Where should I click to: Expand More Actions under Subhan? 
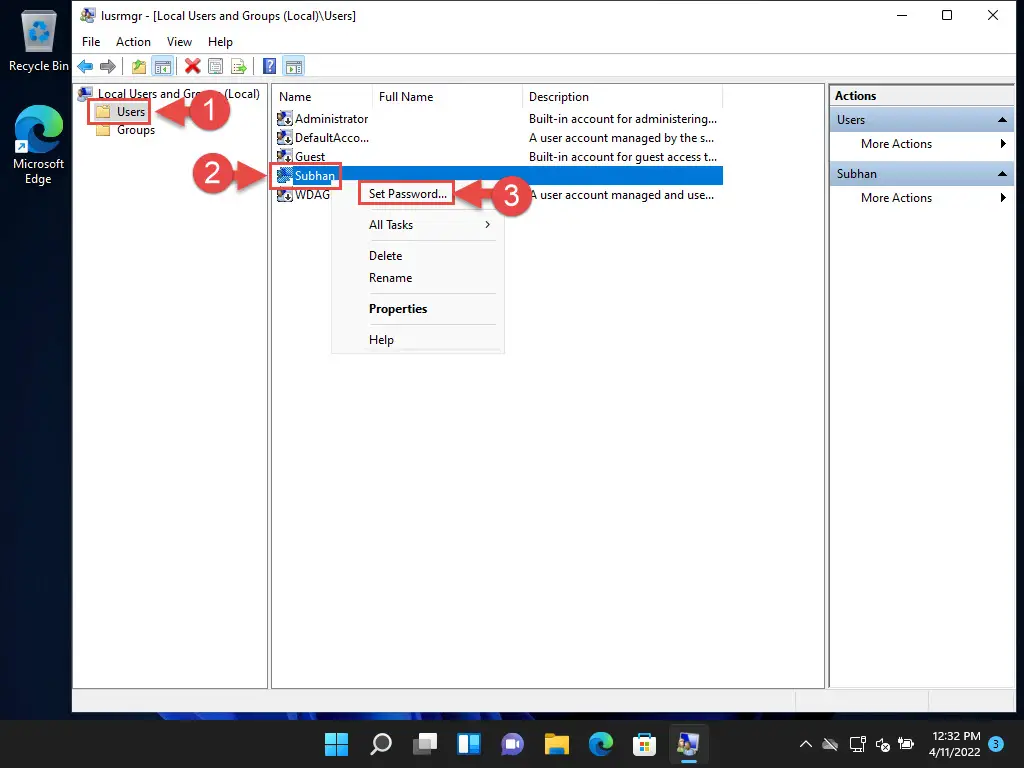(896, 198)
